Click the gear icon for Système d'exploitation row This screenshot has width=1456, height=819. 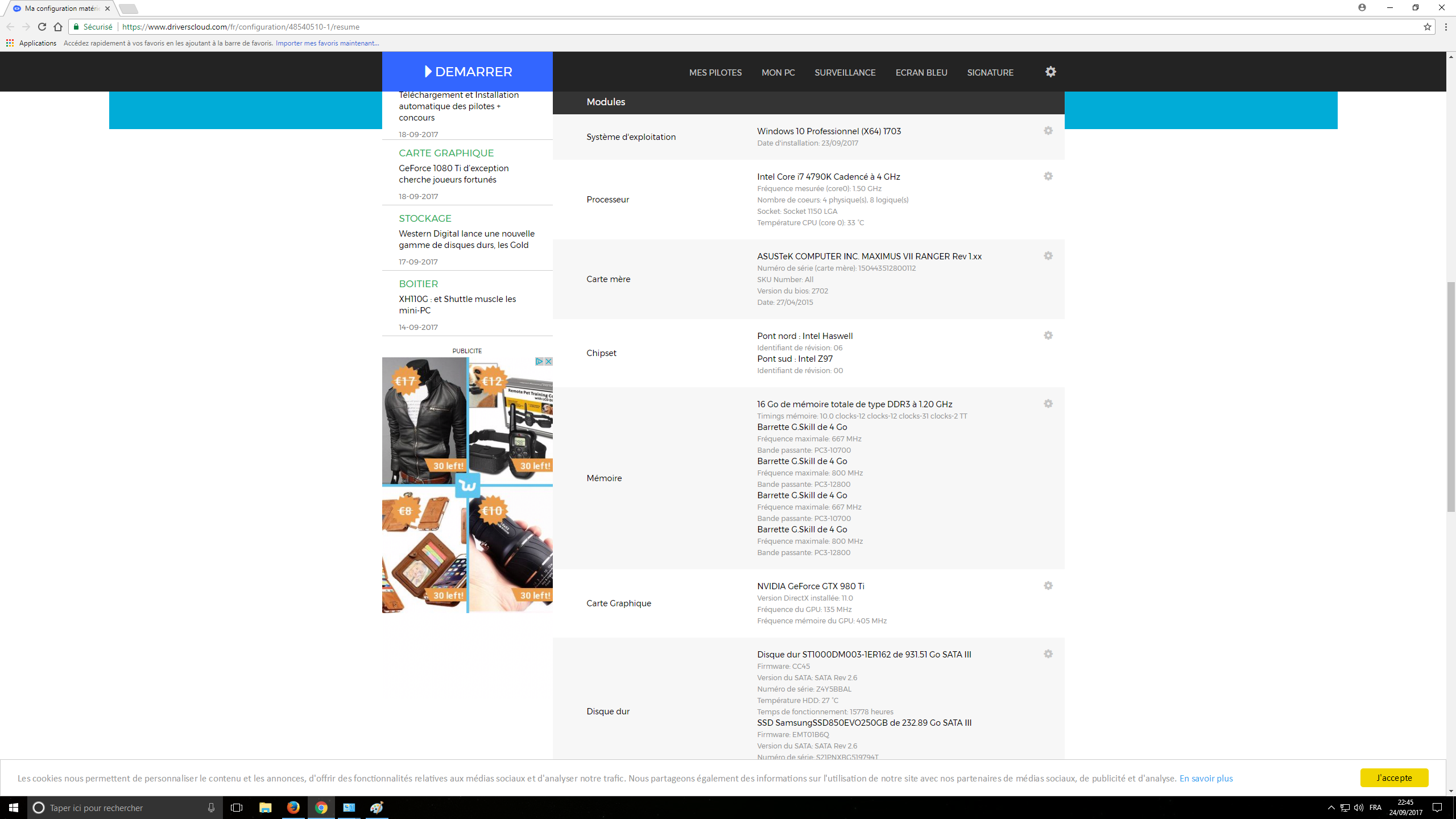coord(1048,131)
